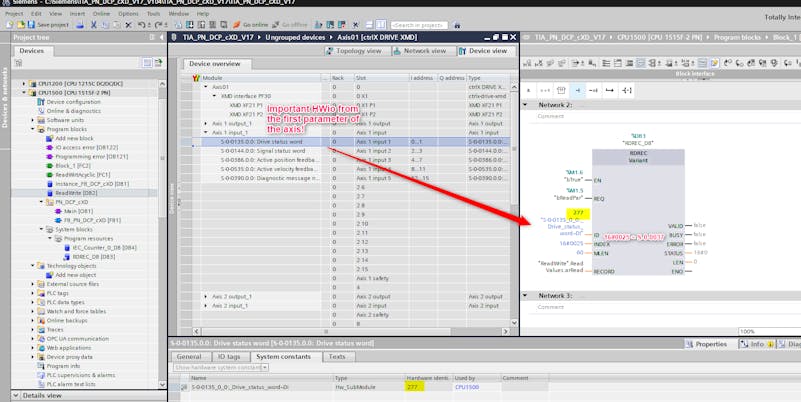Click the Device configuration tree icon

[x=41, y=102]
